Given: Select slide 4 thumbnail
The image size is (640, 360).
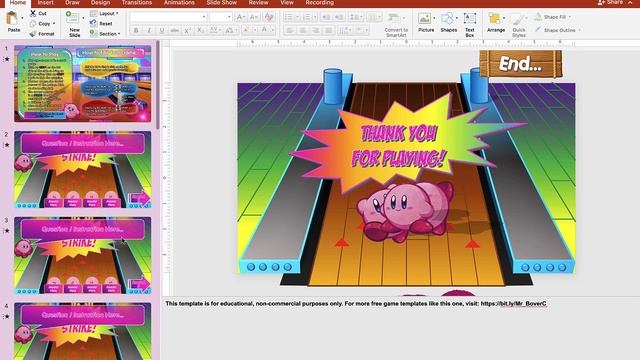Looking at the screenshot, I should 82,331.
